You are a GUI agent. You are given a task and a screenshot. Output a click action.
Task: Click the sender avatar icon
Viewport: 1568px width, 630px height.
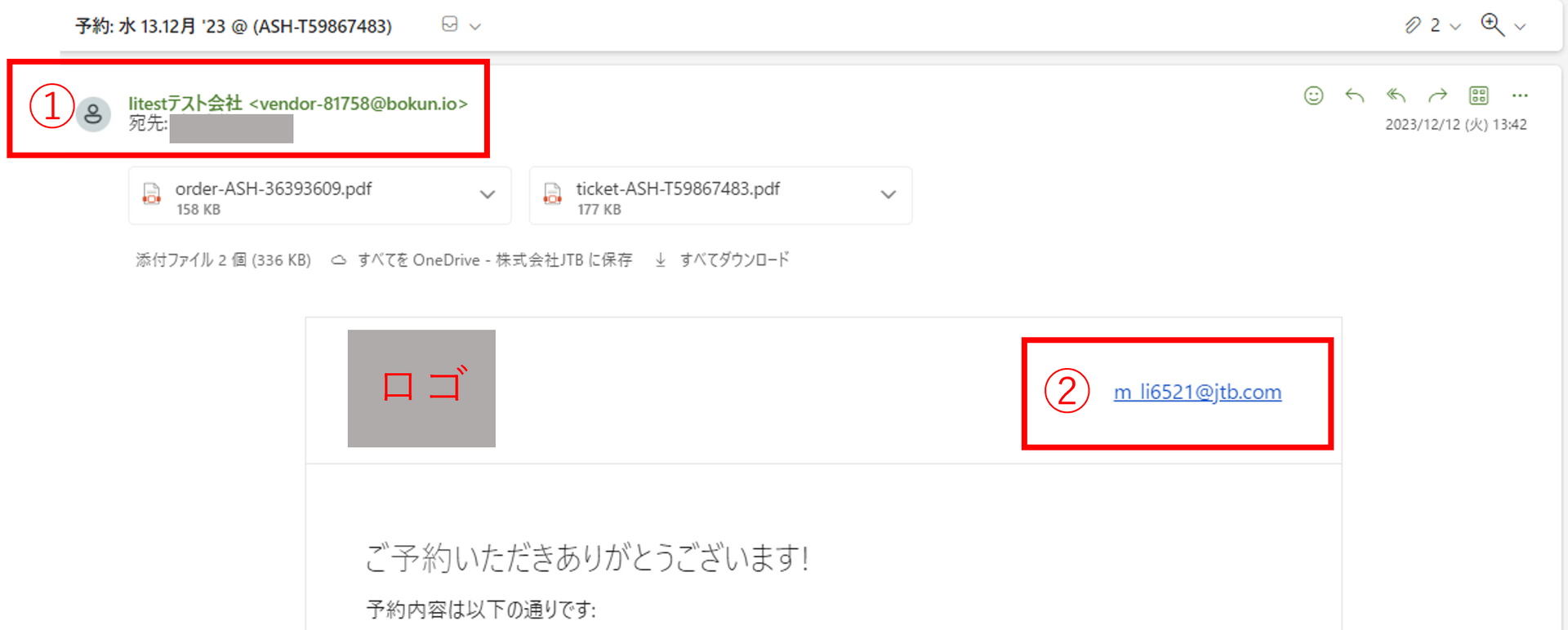click(94, 114)
